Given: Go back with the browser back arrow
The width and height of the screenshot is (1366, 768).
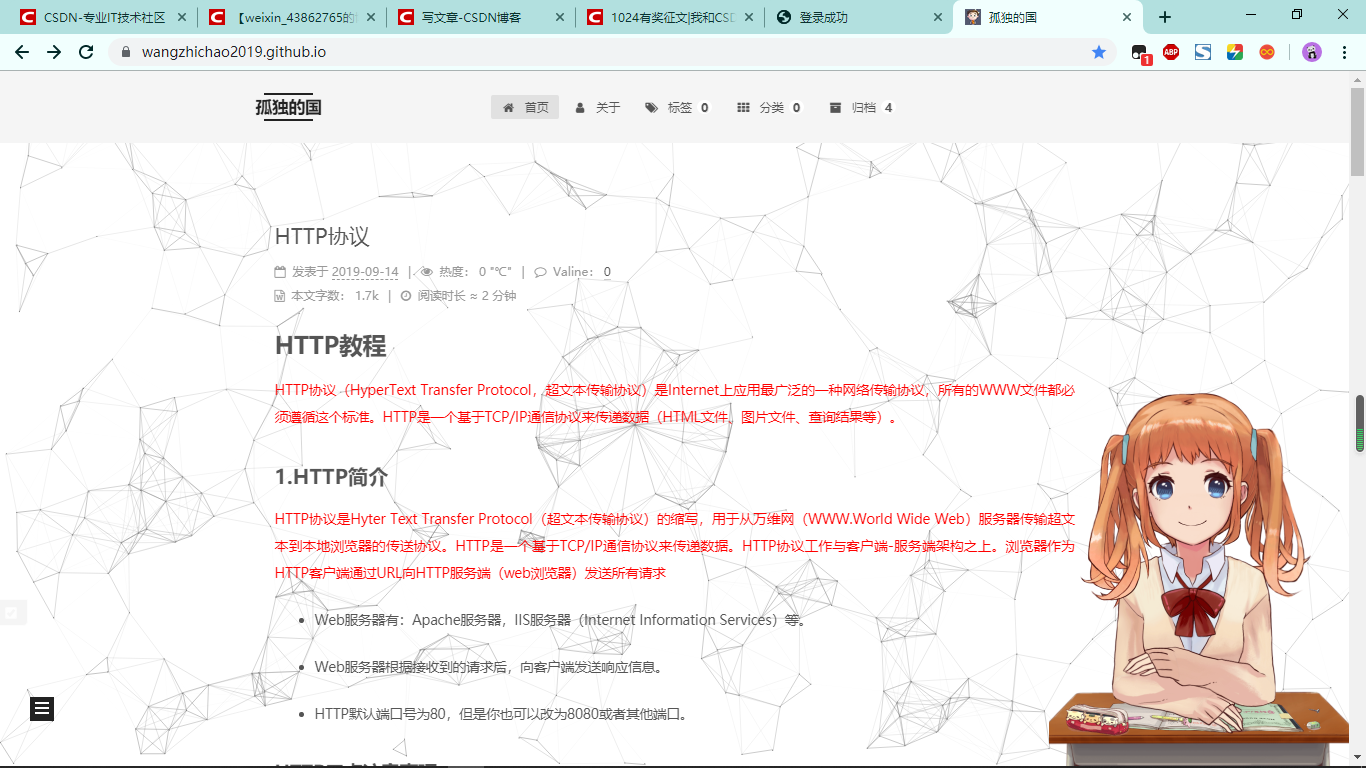Looking at the screenshot, I should pyautogui.click(x=22, y=52).
